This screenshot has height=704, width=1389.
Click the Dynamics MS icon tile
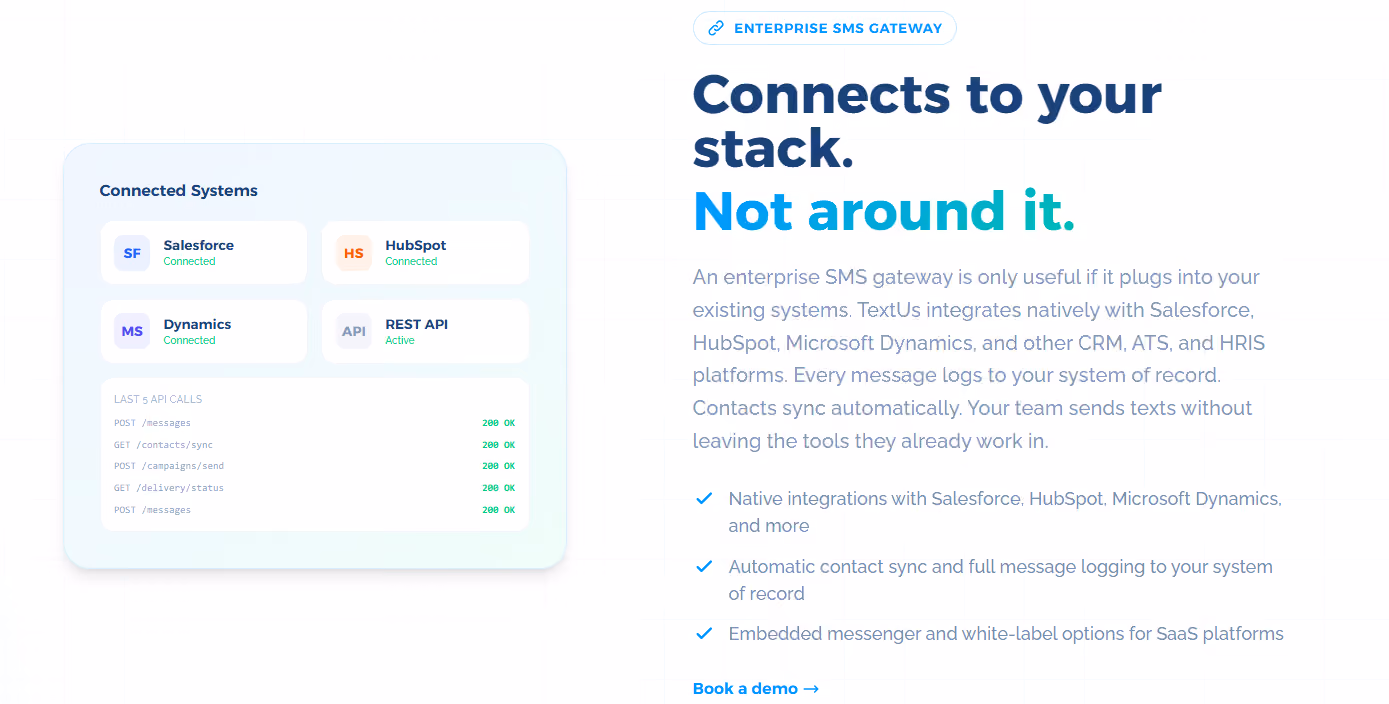(132, 332)
